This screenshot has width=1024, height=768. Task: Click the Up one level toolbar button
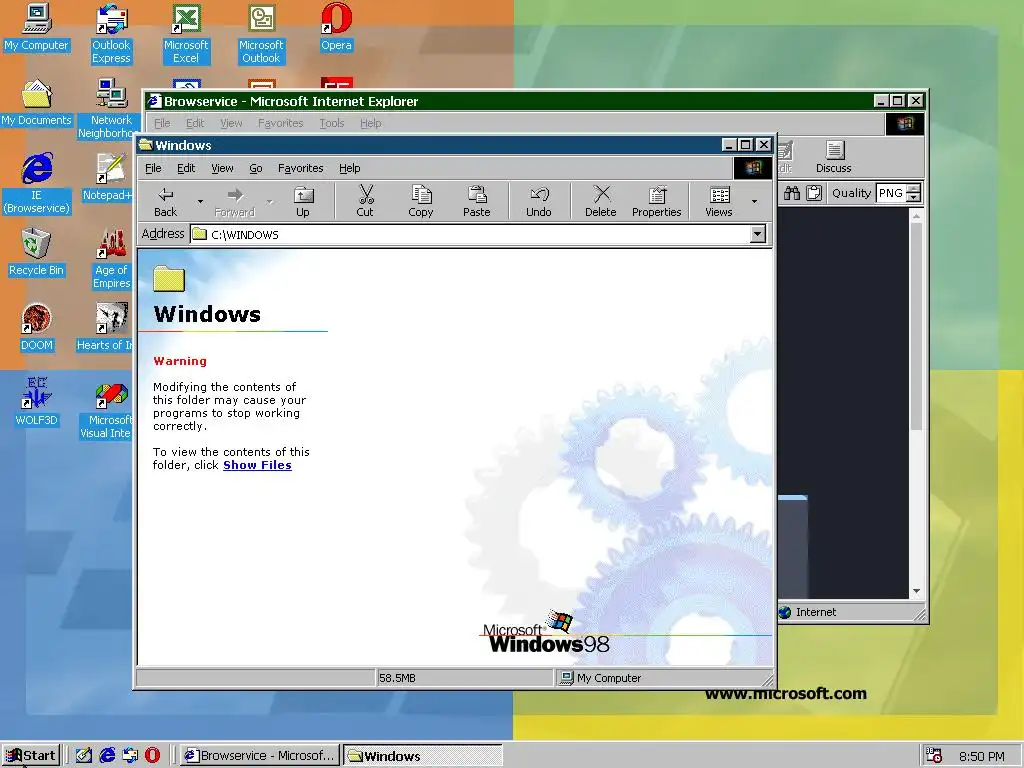(x=303, y=201)
